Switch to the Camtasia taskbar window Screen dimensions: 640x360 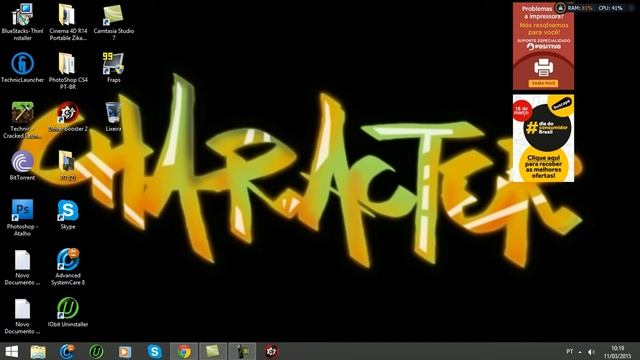pyautogui.click(x=213, y=351)
